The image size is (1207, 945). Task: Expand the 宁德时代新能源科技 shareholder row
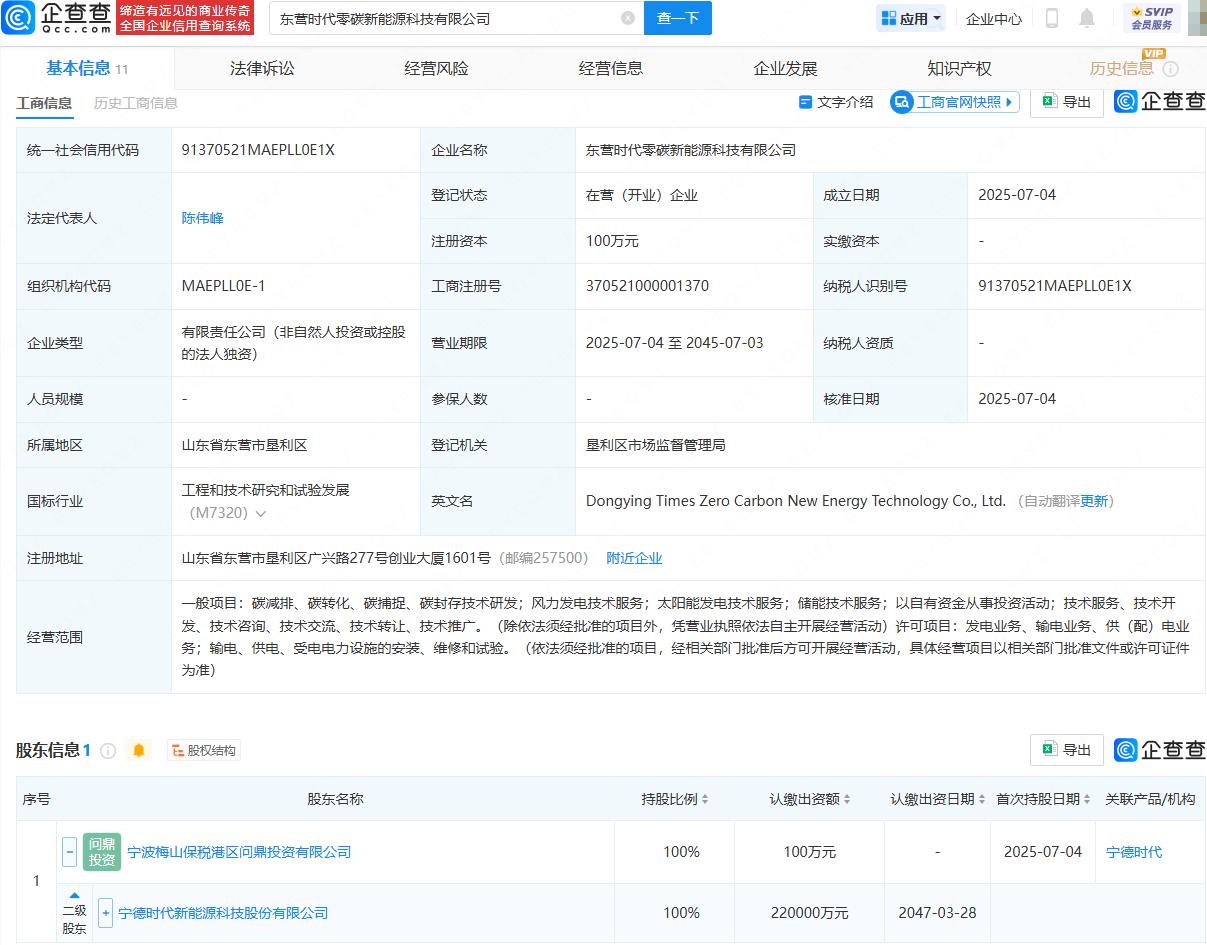click(106, 913)
